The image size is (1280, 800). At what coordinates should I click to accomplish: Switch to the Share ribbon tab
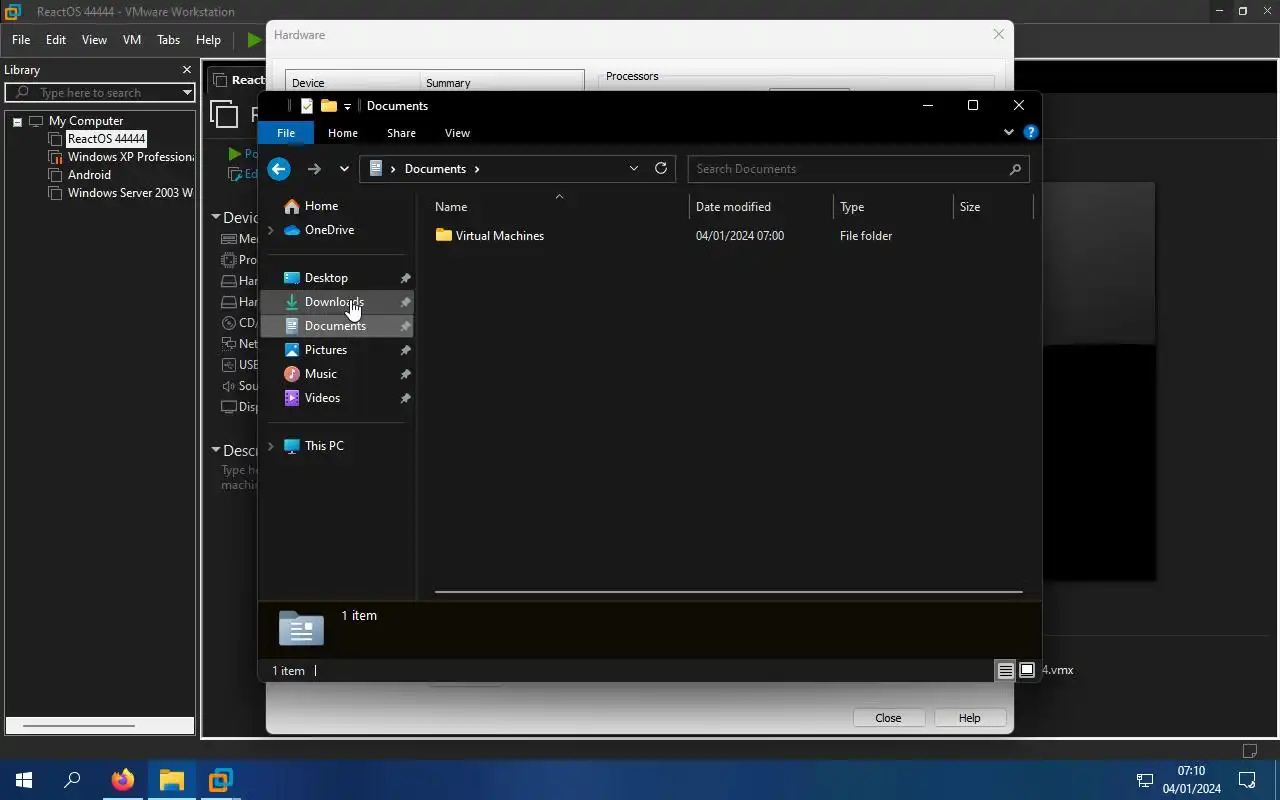[x=401, y=133]
